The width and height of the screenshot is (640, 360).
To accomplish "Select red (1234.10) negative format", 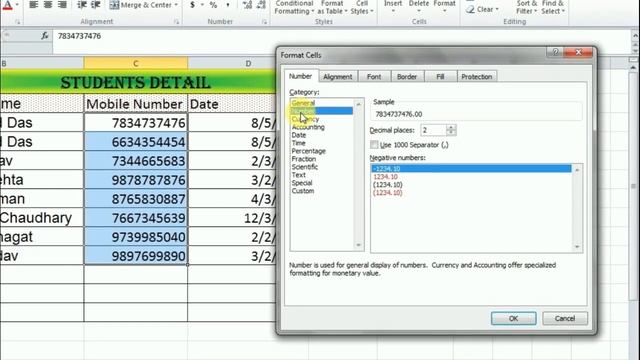I will 388,193.
